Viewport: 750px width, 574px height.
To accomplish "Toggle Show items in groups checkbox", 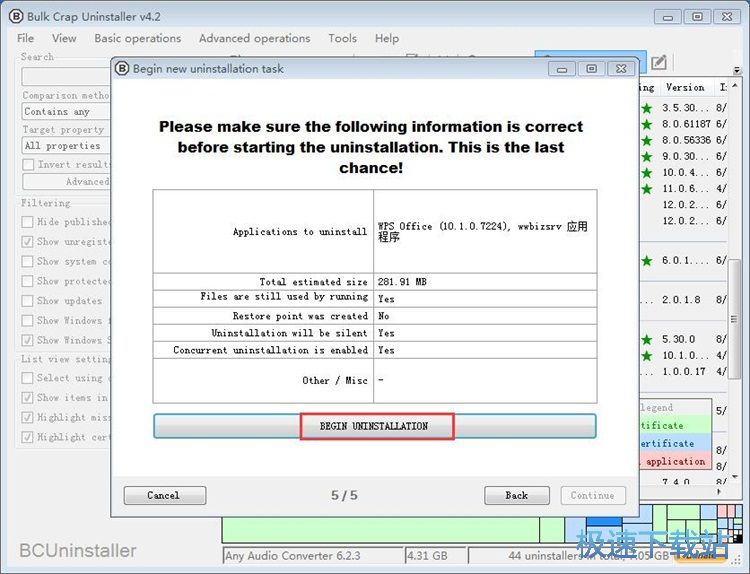I will [x=27, y=397].
